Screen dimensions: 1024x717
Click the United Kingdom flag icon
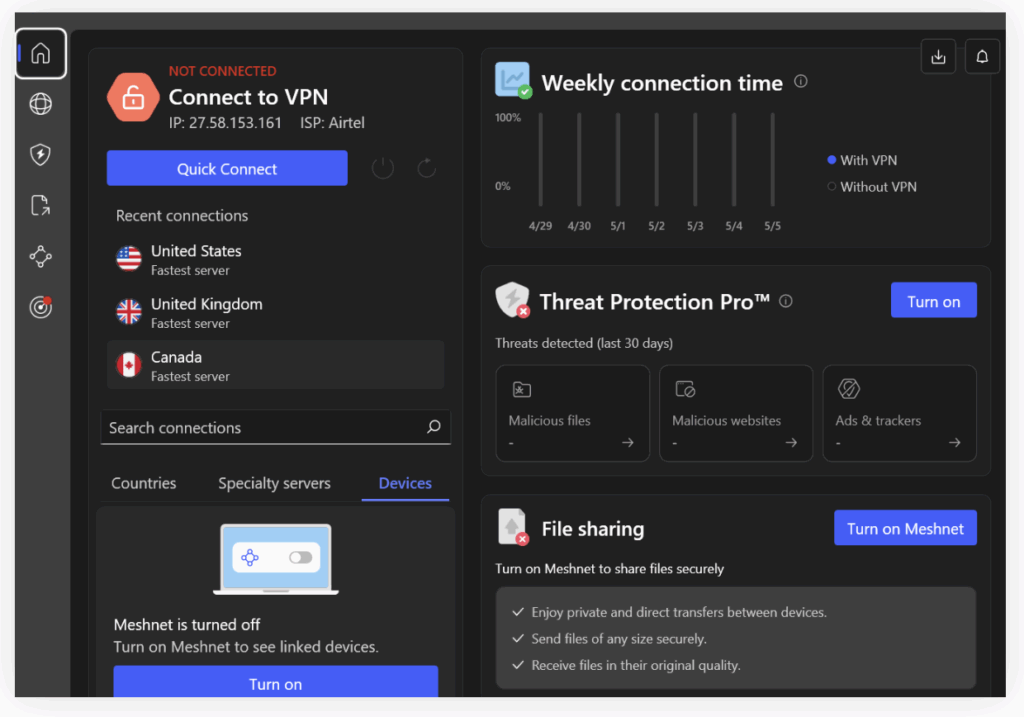129,312
